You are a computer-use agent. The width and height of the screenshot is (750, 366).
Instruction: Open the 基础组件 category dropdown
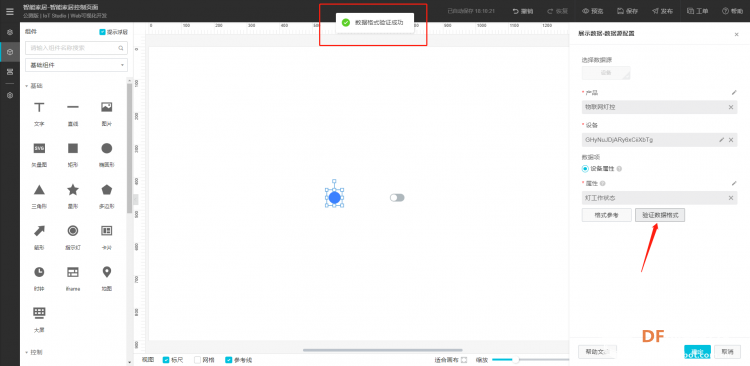pyautogui.click(x=77, y=65)
